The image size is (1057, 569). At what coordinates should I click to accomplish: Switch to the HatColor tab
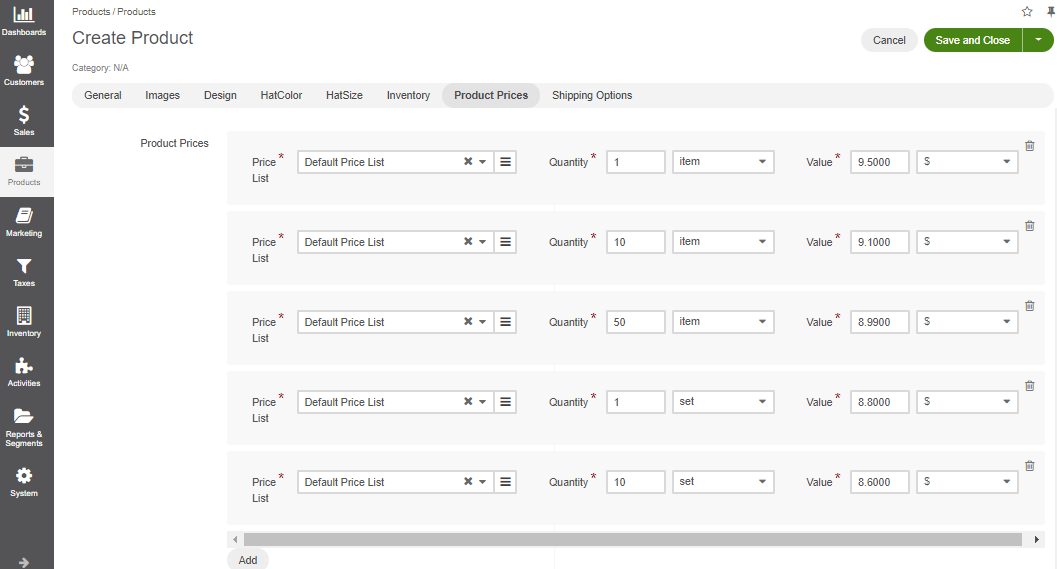click(x=281, y=95)
